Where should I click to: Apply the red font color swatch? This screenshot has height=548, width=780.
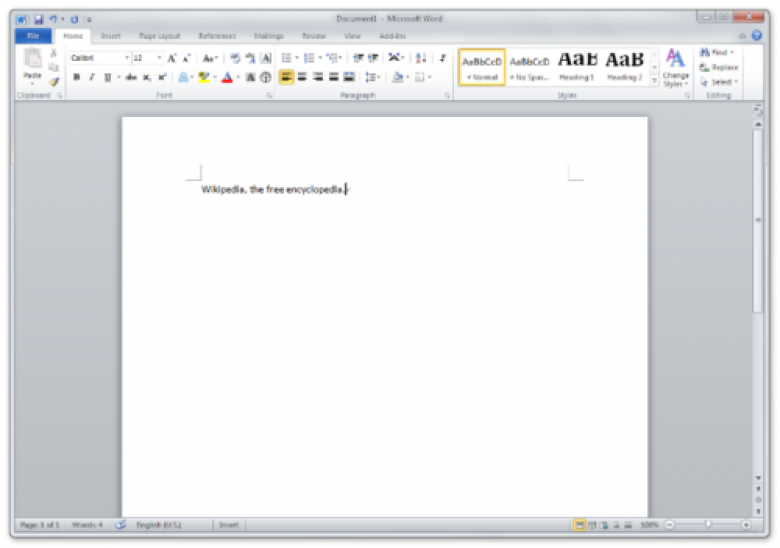coord(227,77)
